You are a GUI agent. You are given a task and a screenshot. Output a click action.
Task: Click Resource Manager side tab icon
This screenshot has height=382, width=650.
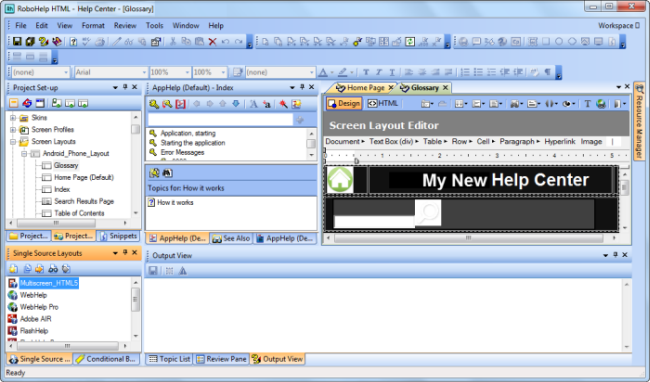click(640, 88)
